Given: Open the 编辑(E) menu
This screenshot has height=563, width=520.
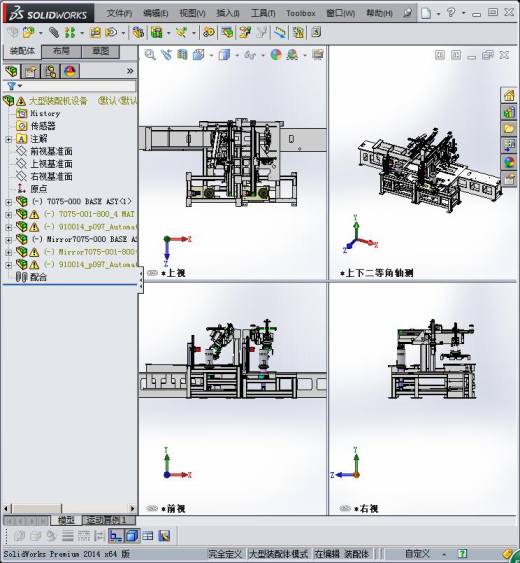Looking at the screenshot, I should (155, 13).
